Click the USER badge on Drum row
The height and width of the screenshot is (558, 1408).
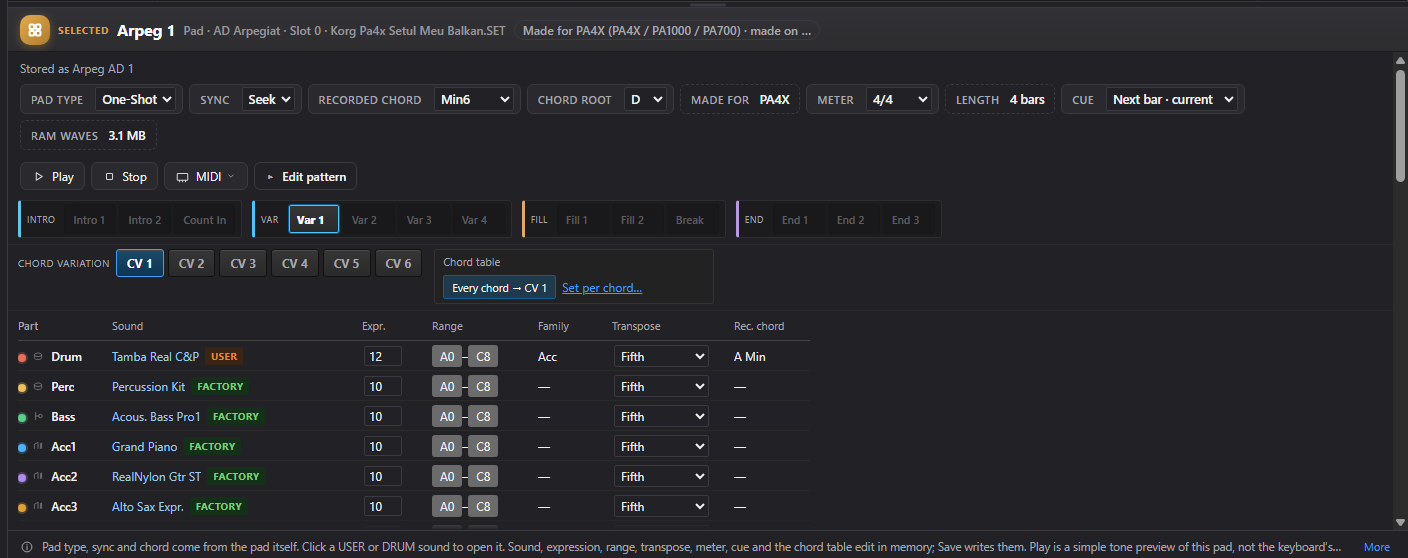[224, 357]
